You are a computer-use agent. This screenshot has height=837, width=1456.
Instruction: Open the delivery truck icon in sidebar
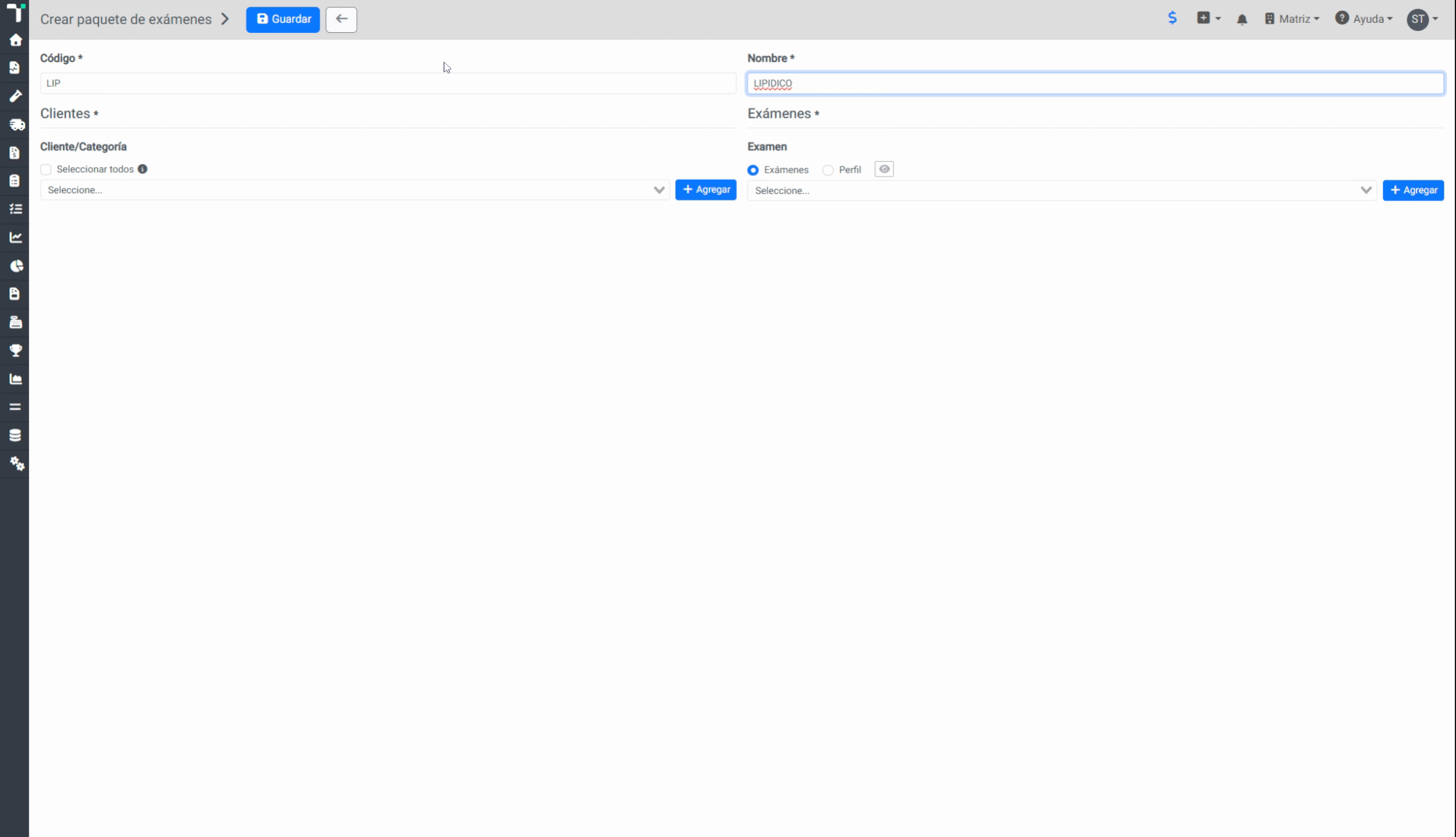click(17, 125)
